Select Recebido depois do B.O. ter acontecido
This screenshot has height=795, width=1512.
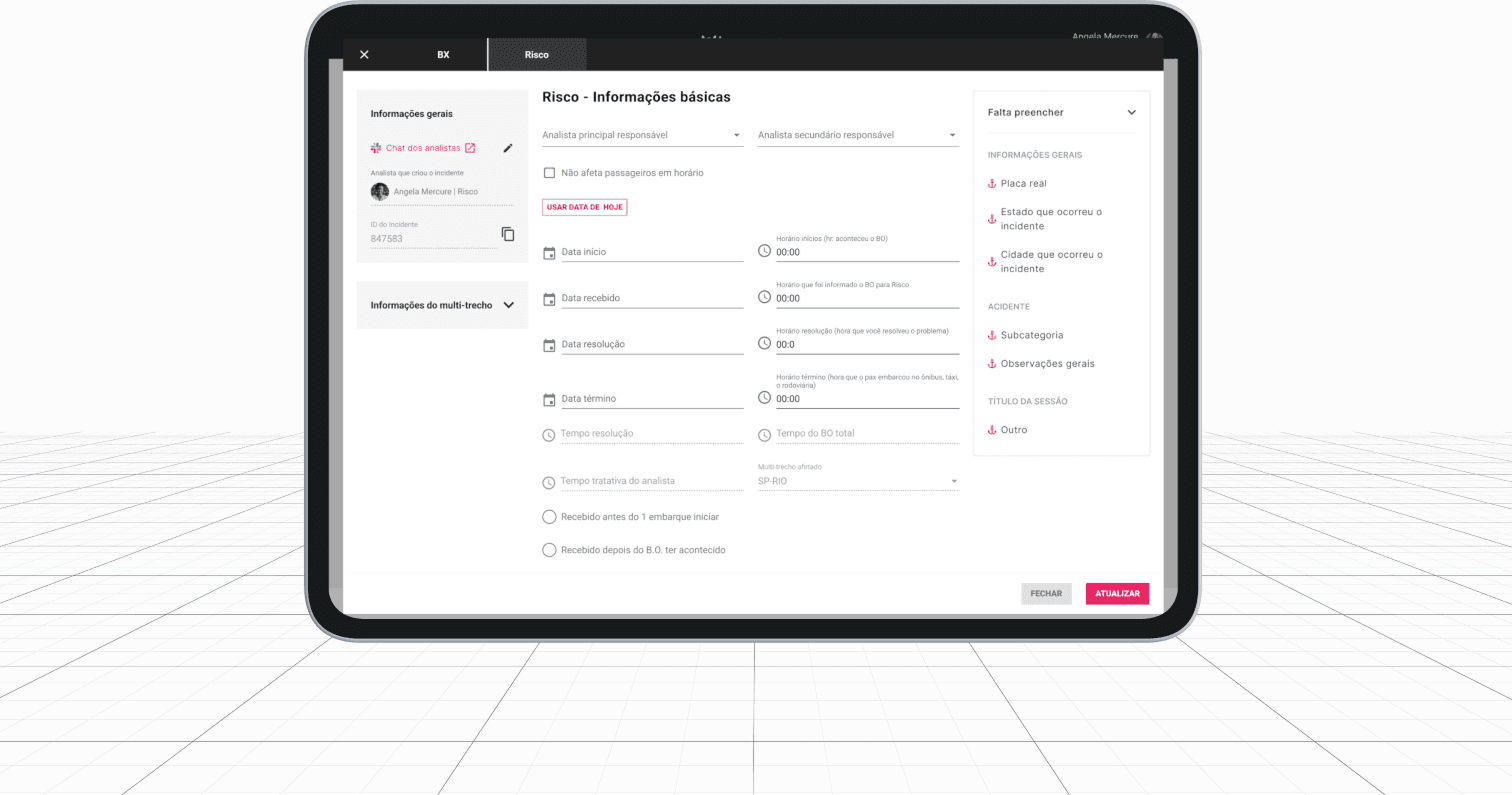[549, 550]
